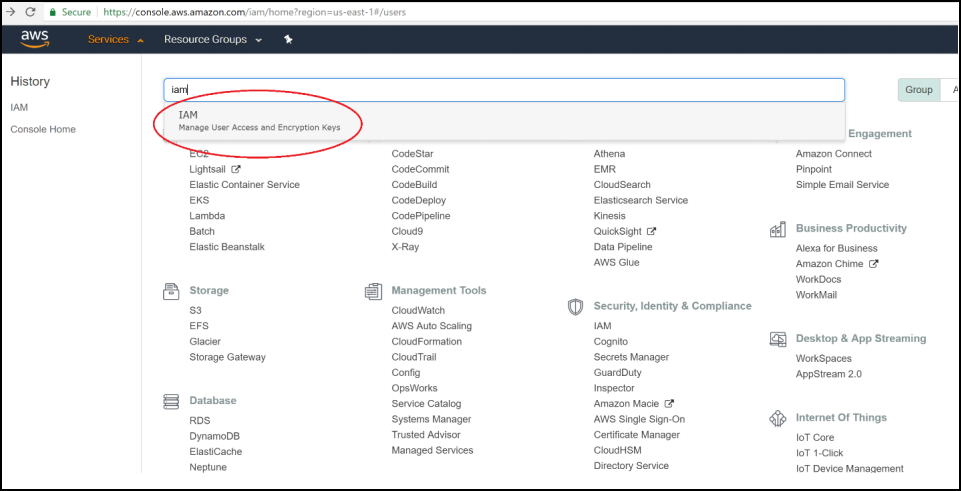The width and height of the screenshot is (961, 491).
Task: Open Systems Manager
Action: click(x=431, y=419)
